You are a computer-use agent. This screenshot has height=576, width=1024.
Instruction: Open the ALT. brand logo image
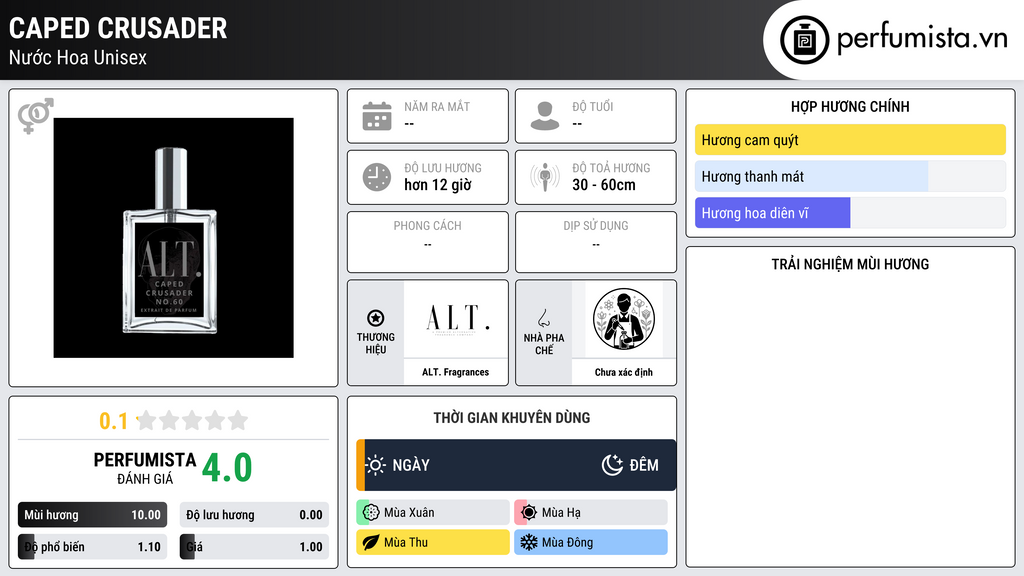tap(456, 319)
